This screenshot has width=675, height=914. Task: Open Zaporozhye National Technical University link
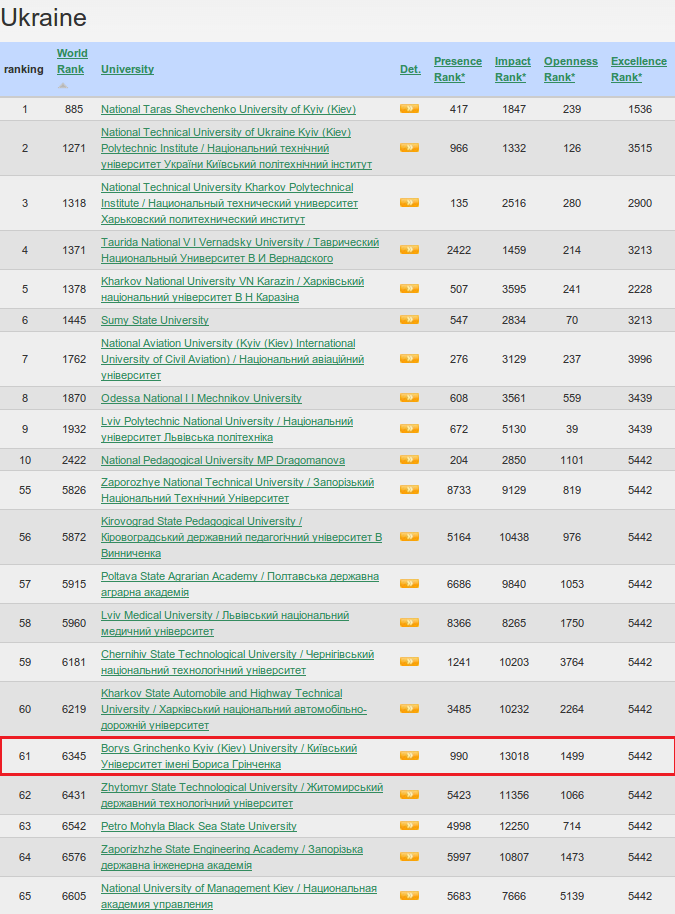[237, 490]
